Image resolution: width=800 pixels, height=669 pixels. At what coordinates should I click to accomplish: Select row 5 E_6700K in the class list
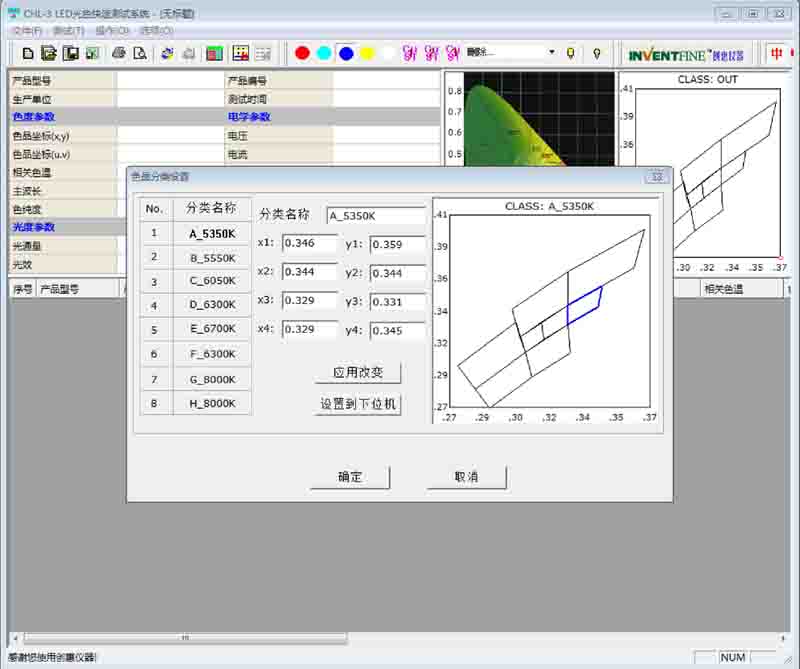click(196, 329)
